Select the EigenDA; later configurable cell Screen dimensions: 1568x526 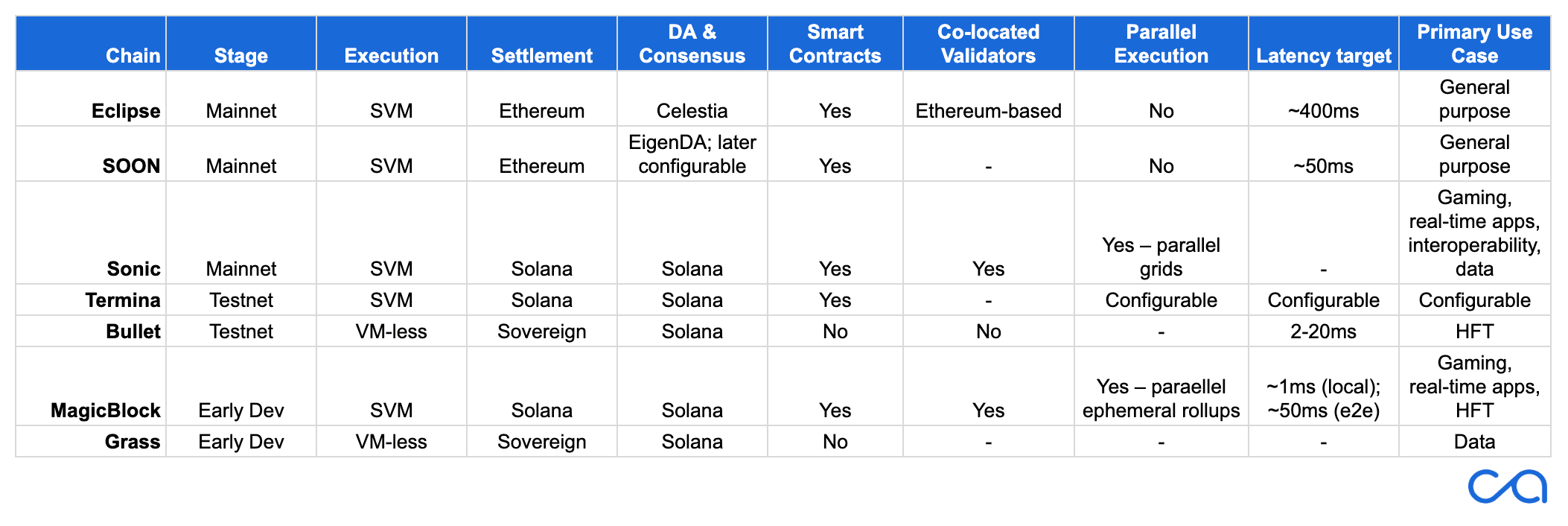click(x=692, y=153)
